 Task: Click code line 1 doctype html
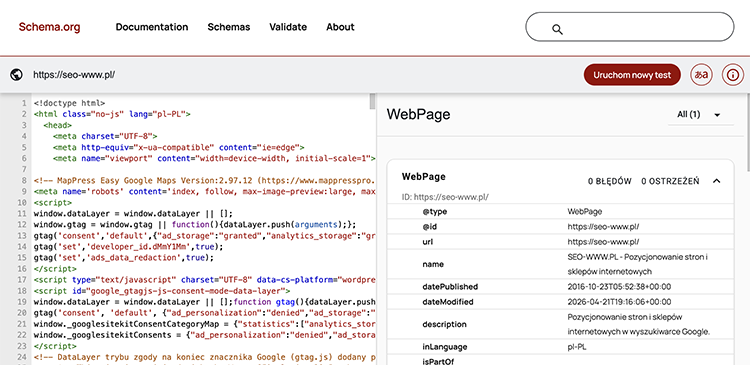coord(69,103)
